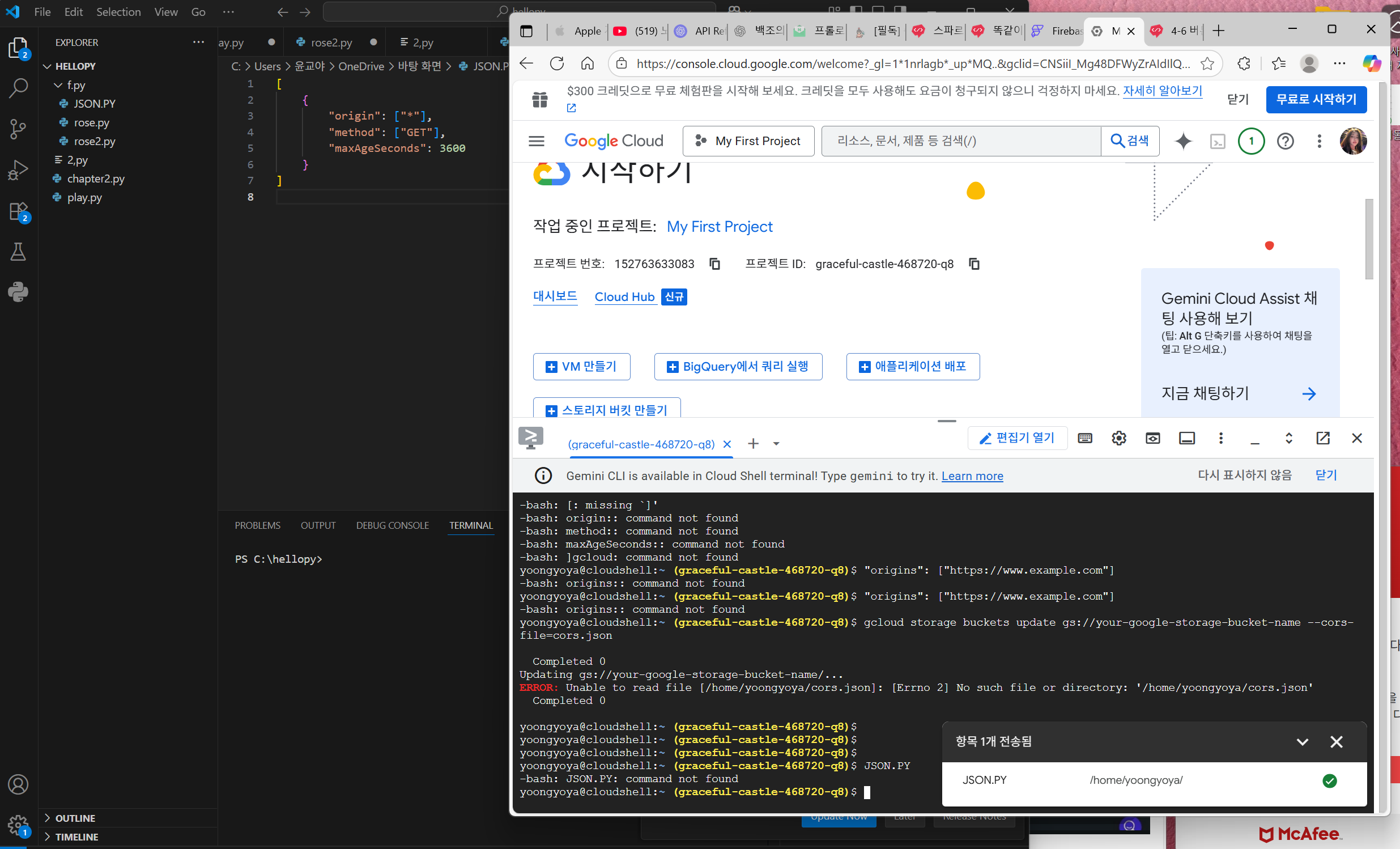Open the Testing flask view
1400x849 pixels.
[18, 252]
